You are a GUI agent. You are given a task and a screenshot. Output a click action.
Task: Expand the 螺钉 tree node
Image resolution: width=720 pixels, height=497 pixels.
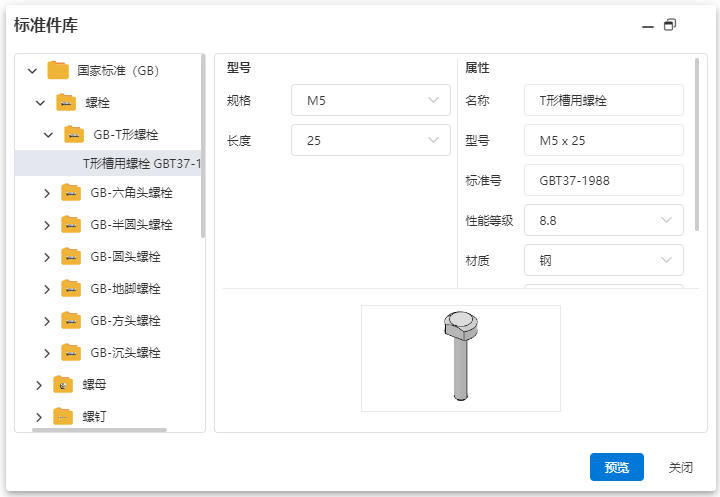[x=39, y=417]
